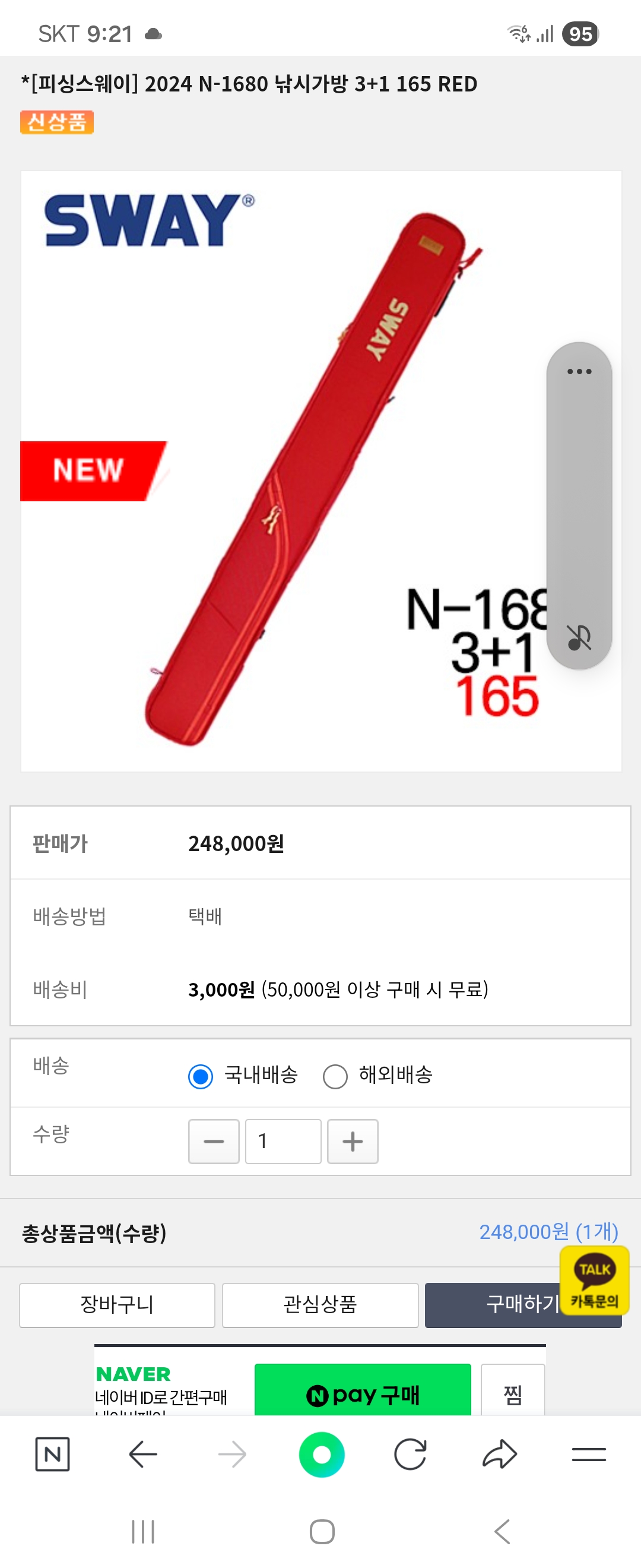Add product to 관심상품 wishlist

[x=320, y=1304]
